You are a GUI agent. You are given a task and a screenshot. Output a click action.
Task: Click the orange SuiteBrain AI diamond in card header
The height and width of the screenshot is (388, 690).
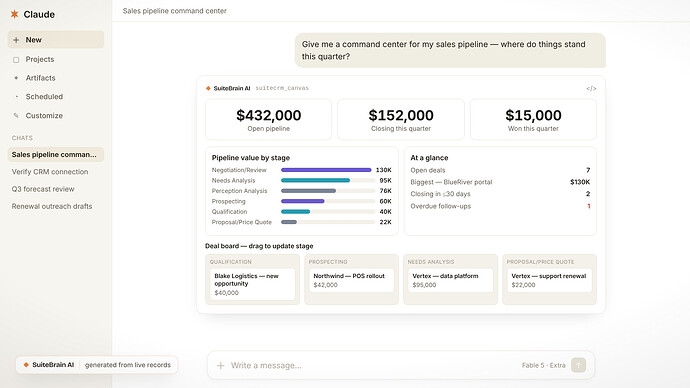point(208,88)
